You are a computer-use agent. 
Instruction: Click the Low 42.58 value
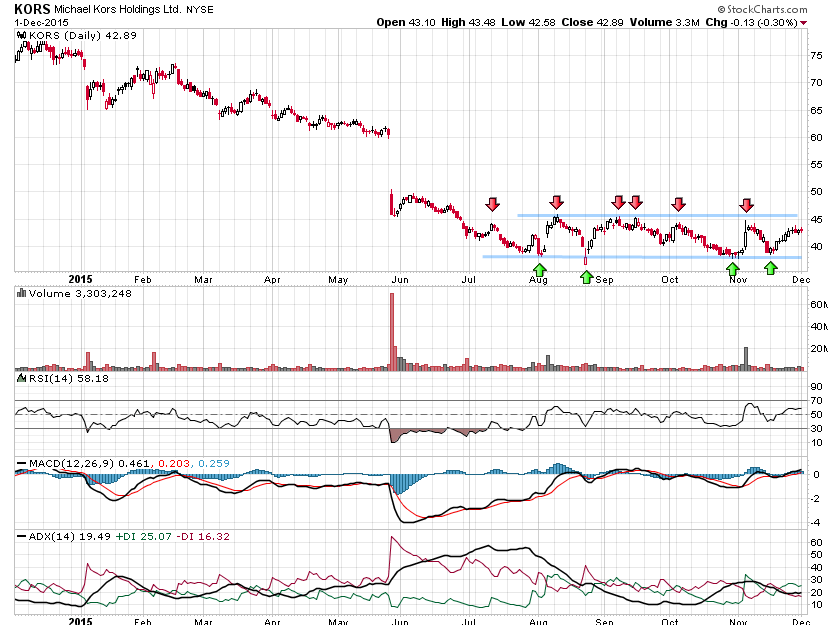coord(528,22)
